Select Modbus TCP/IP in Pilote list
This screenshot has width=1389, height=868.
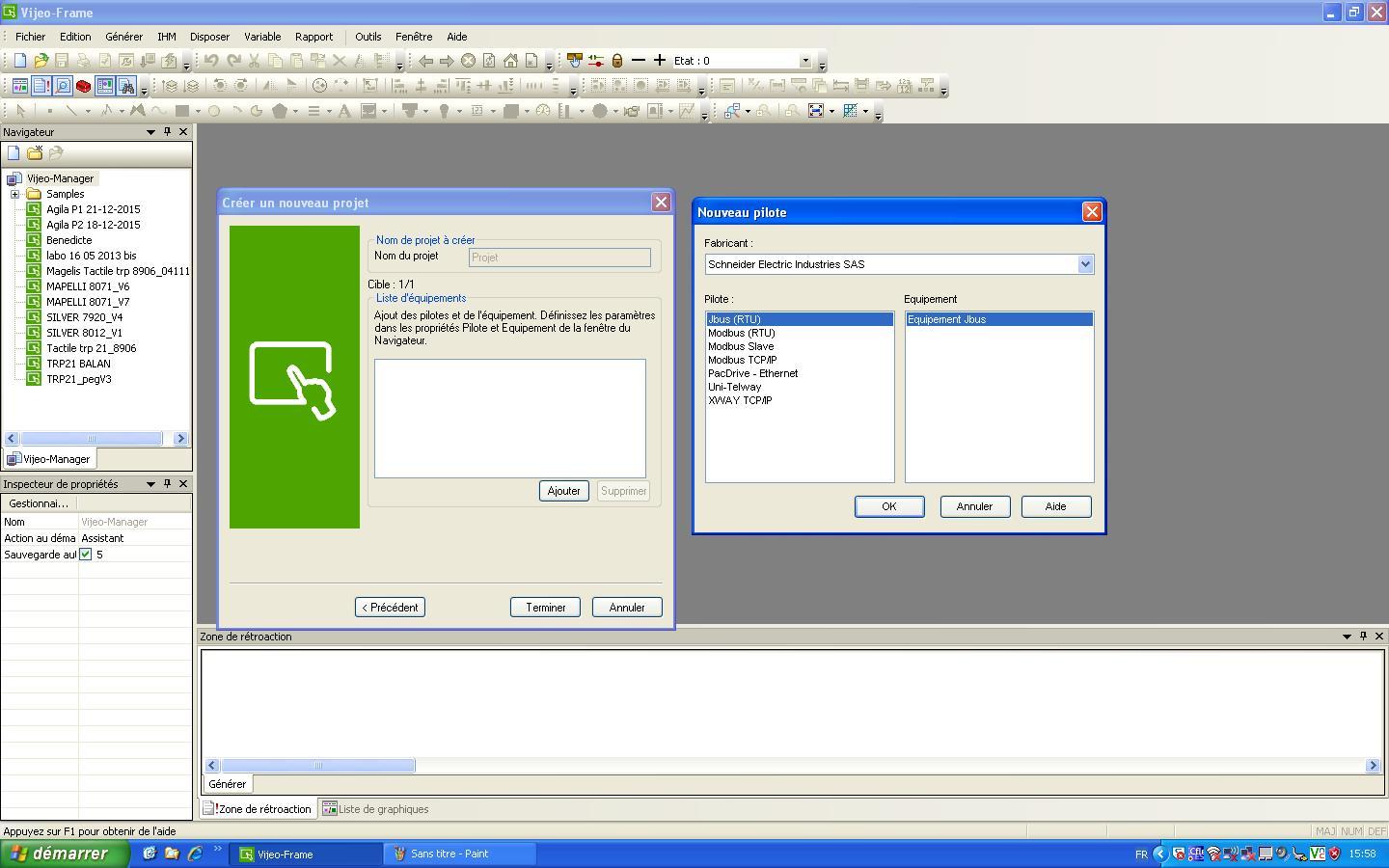pos(742,360)
